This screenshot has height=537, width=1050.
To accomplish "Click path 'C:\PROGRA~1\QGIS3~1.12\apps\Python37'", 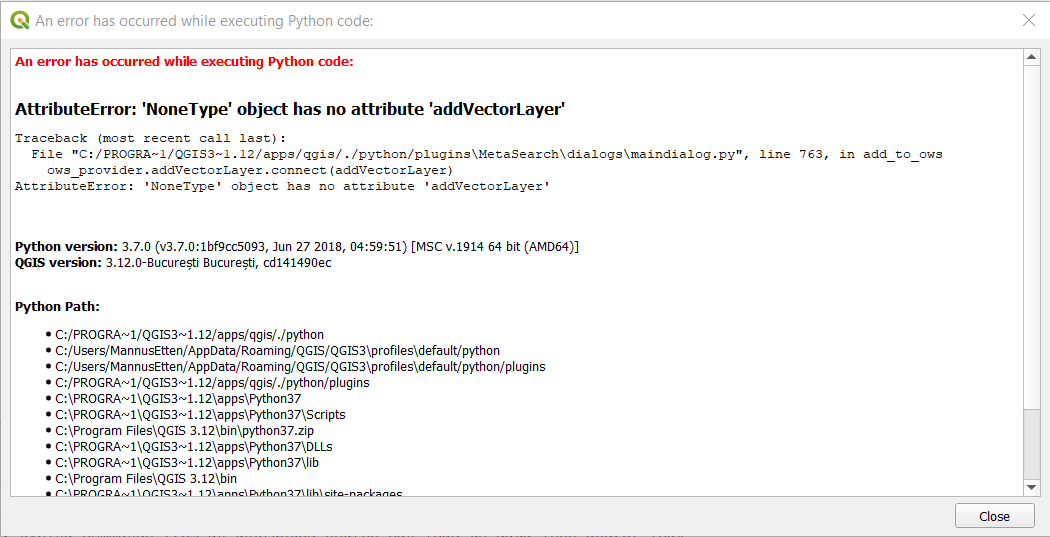I will click(x=178, y=399).
